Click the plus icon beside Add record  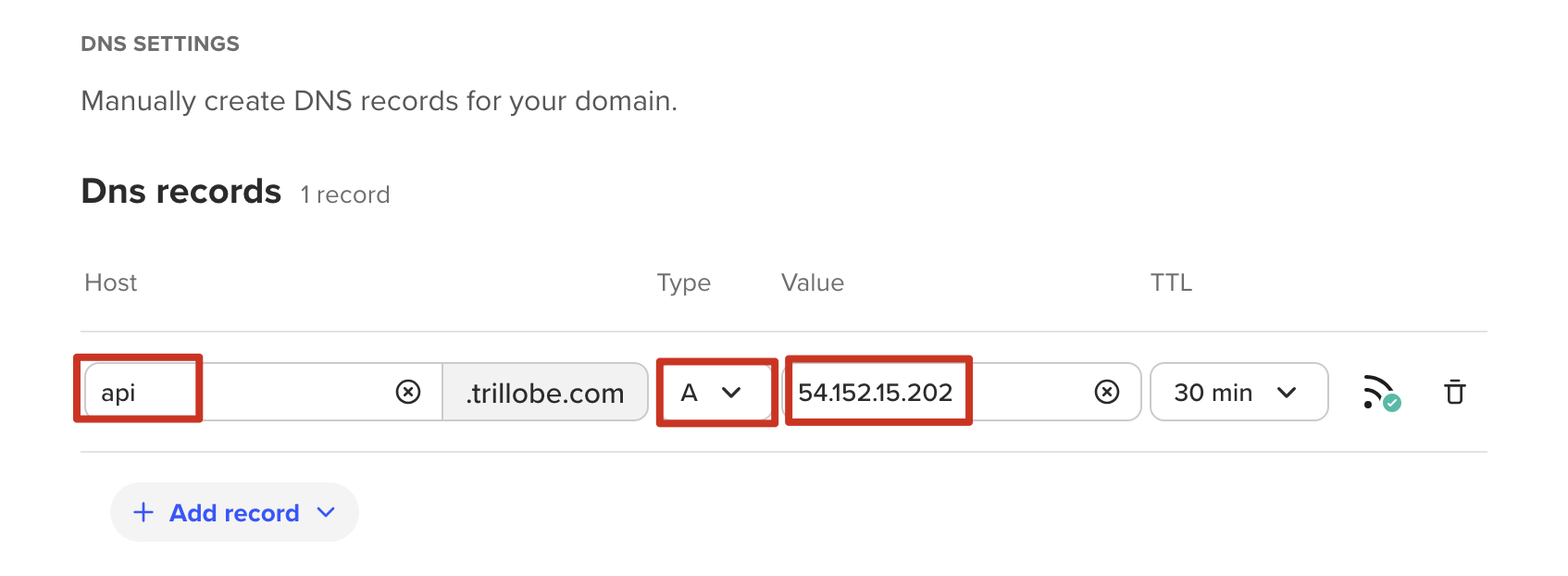143,512
